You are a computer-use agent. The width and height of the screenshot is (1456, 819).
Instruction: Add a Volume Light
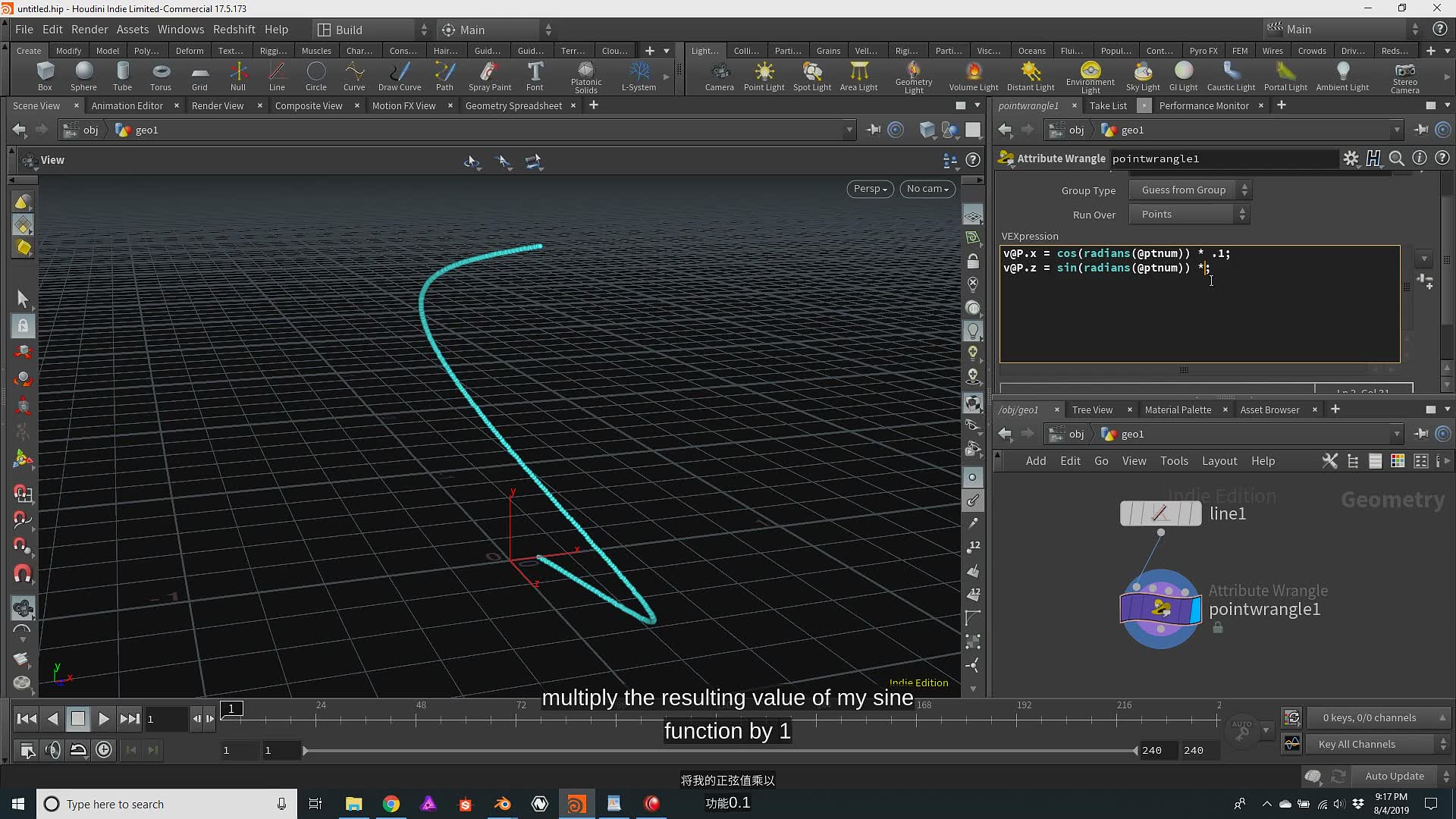click(x=974, y=77)
